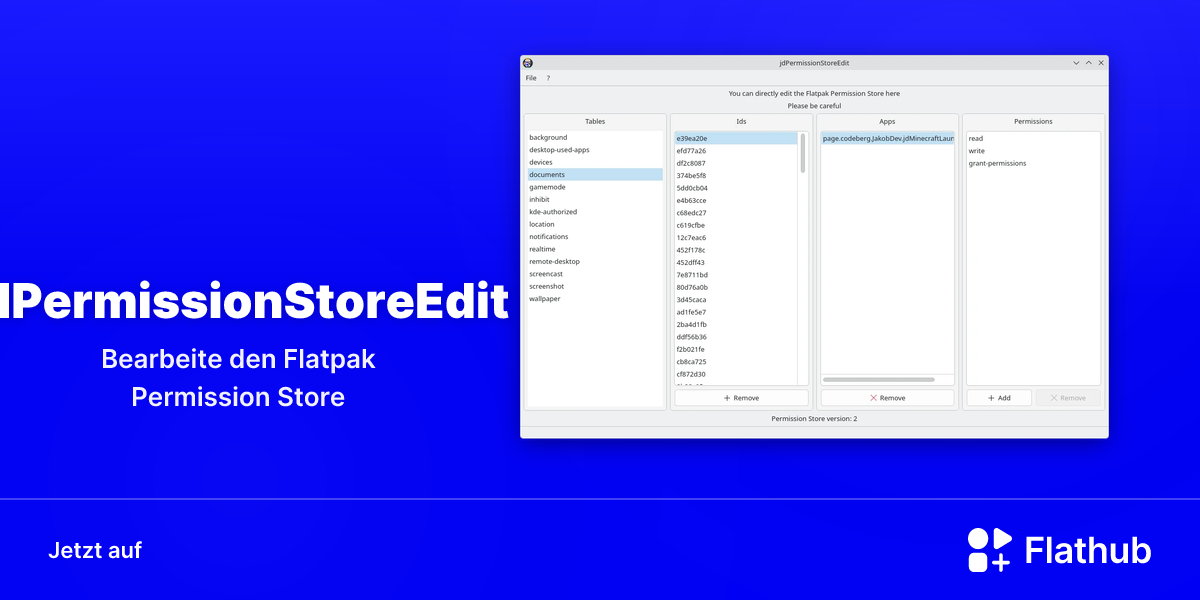
Task: Select the desktop-used-apps table
Action: point(595,150)
